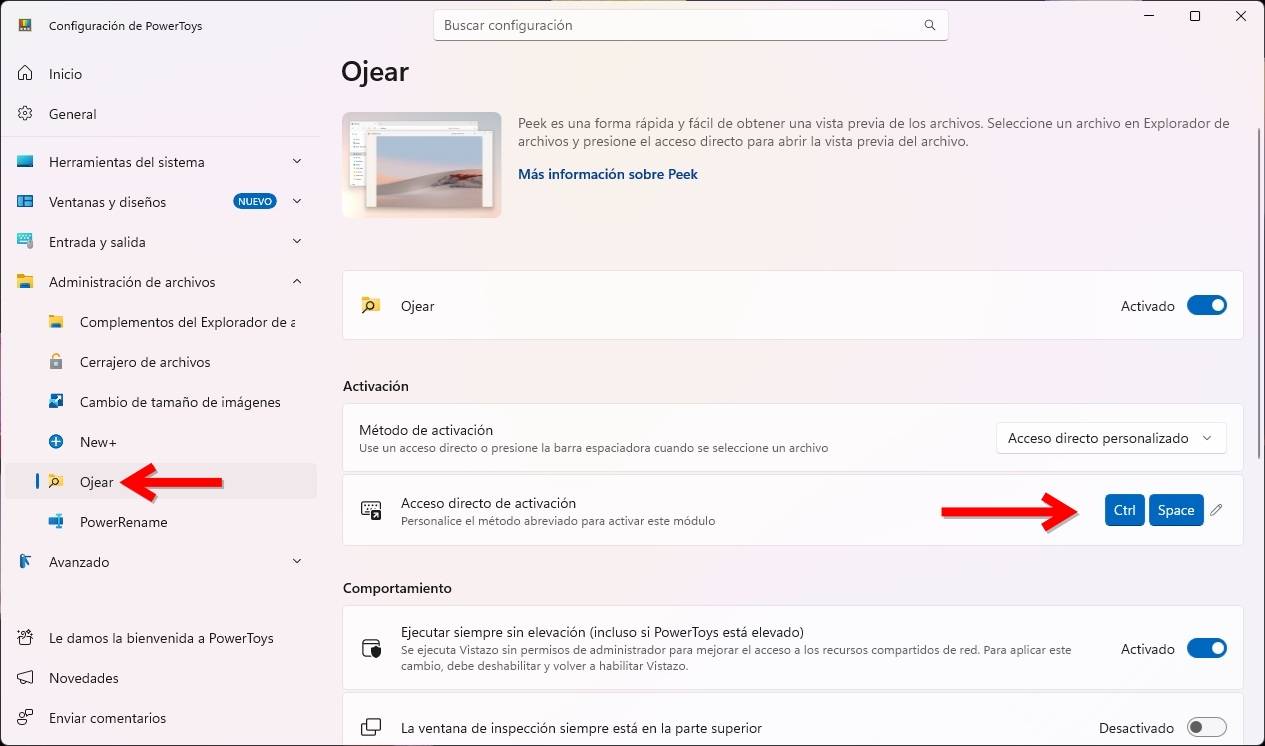Click the shield icon for Ejecutar sin elevación
Viewport: 1265px width, 746px height.
point(371,649)
